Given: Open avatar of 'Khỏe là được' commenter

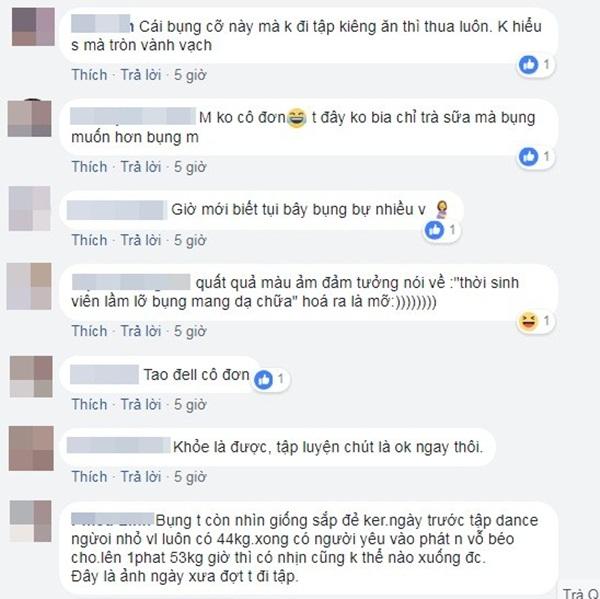Looking at the screenshot, I should [31, 448].
